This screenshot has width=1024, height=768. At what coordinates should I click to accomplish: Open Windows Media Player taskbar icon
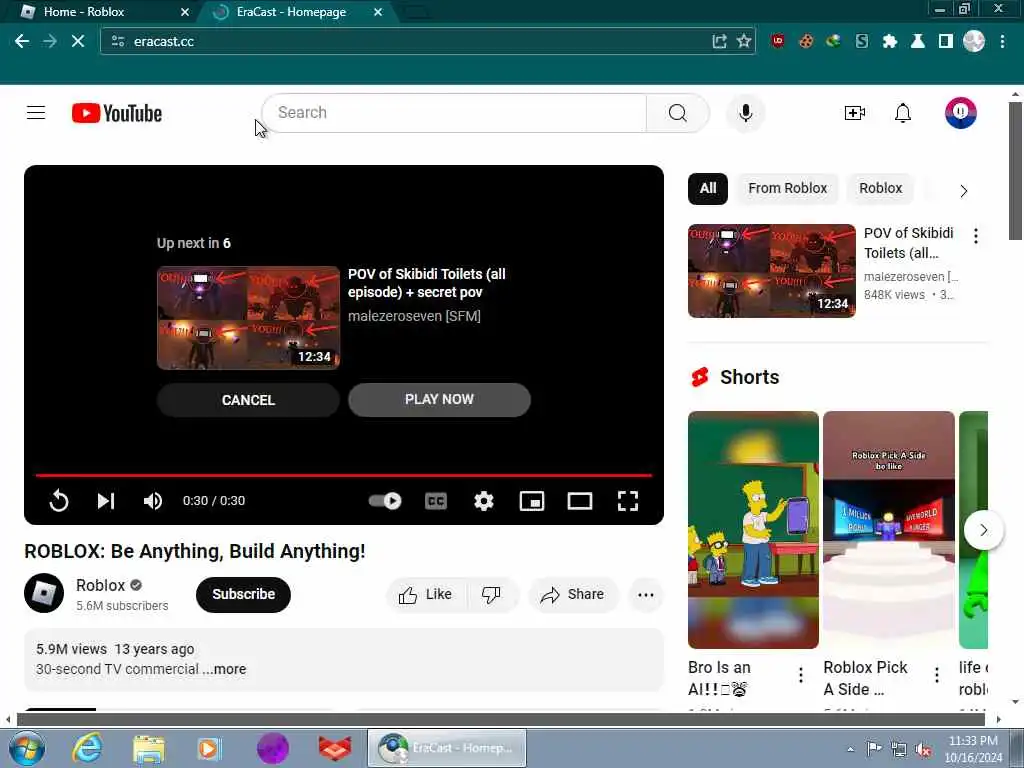(210, 748)
